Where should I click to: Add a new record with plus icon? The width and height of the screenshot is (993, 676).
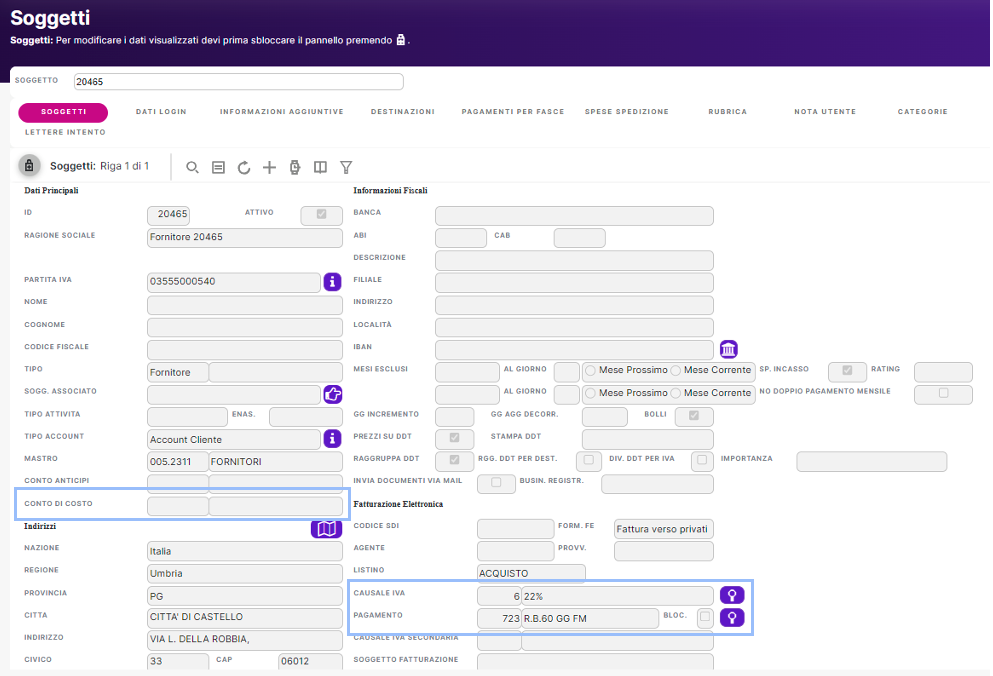coord(269,167)
